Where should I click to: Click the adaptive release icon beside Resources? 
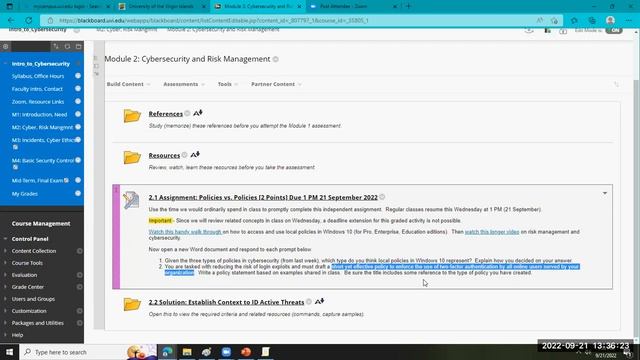(195, 155)
